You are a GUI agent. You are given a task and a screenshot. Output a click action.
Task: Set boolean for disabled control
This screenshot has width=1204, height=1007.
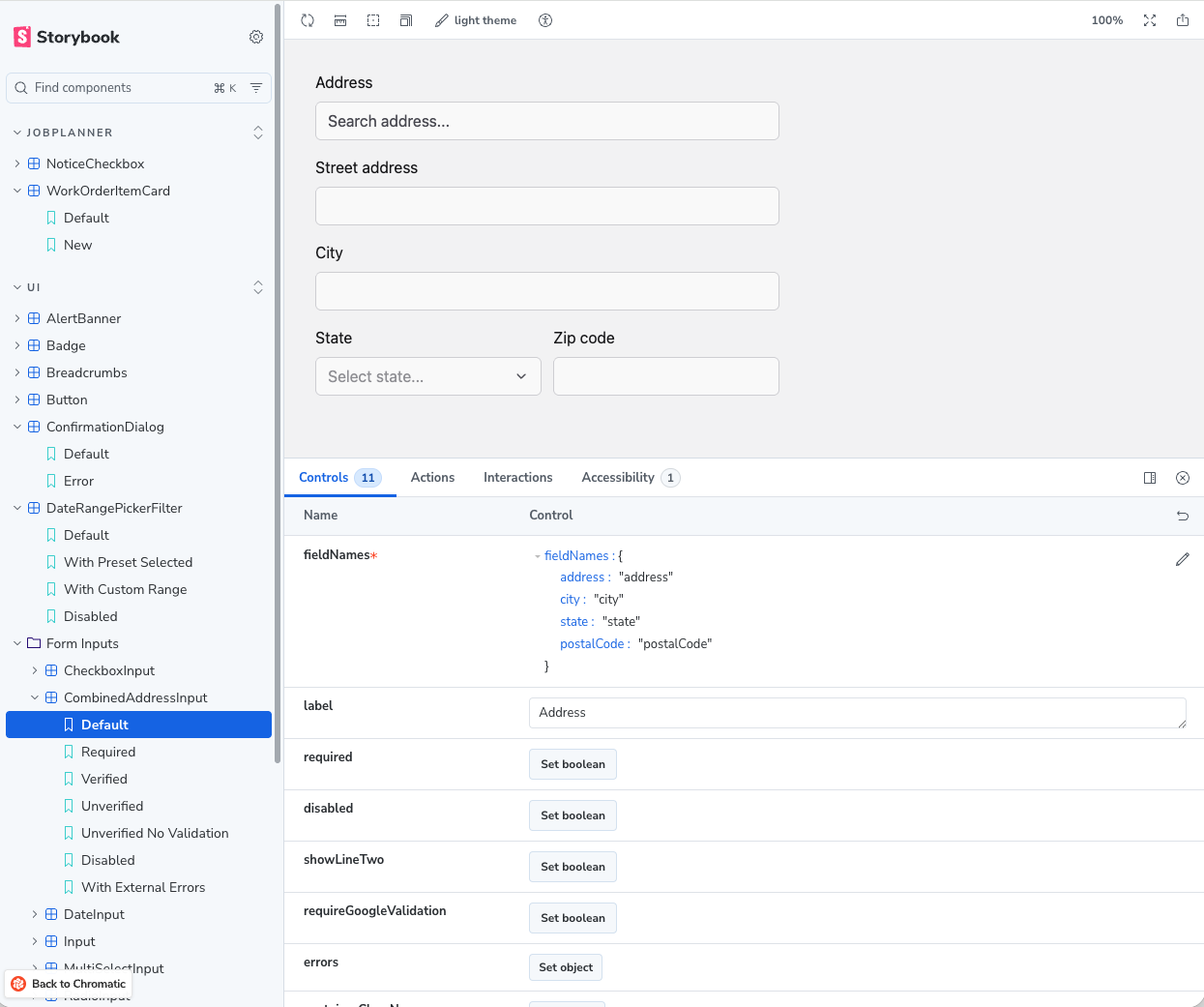coord(573,815)
